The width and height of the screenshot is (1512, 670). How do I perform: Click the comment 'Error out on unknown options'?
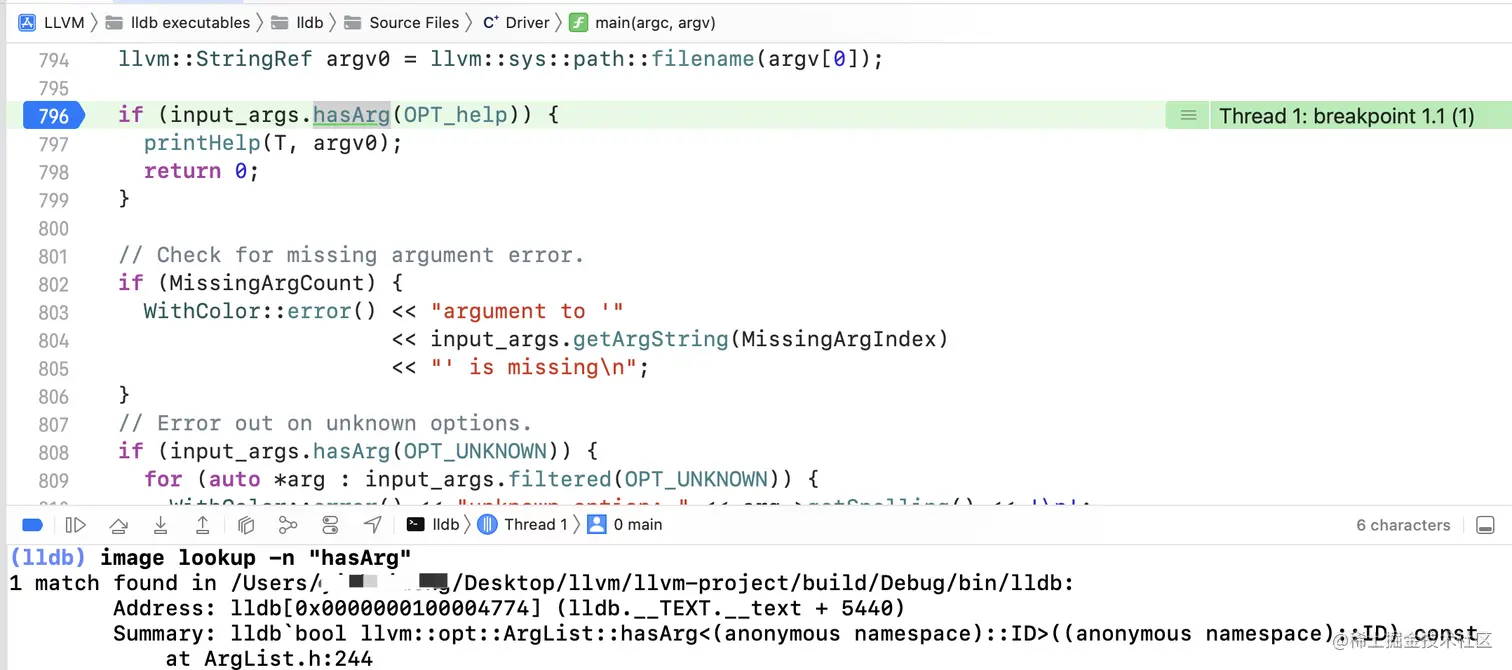pyautogui.click(x=325, y=423)
